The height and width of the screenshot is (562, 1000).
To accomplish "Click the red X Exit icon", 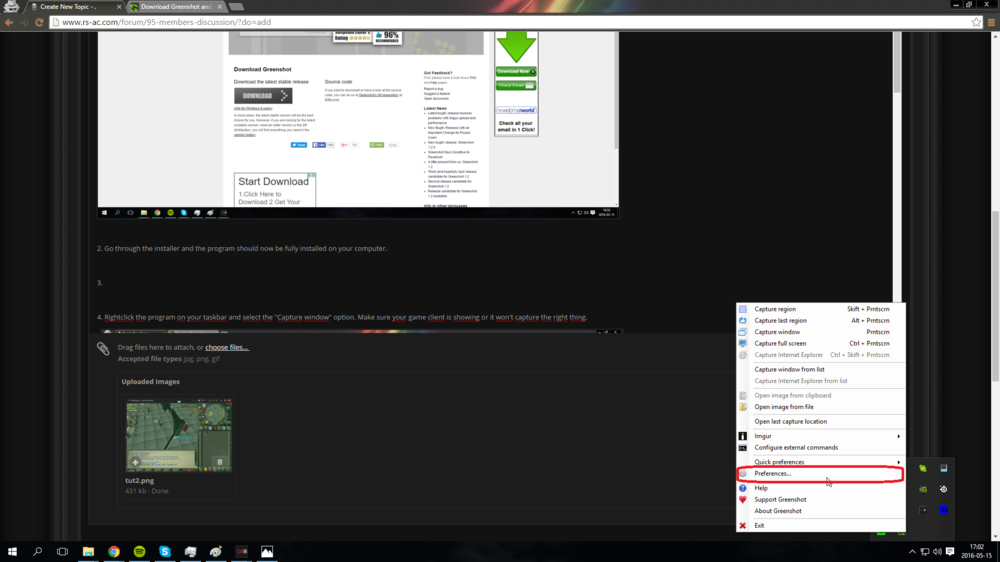I will 742,526.
